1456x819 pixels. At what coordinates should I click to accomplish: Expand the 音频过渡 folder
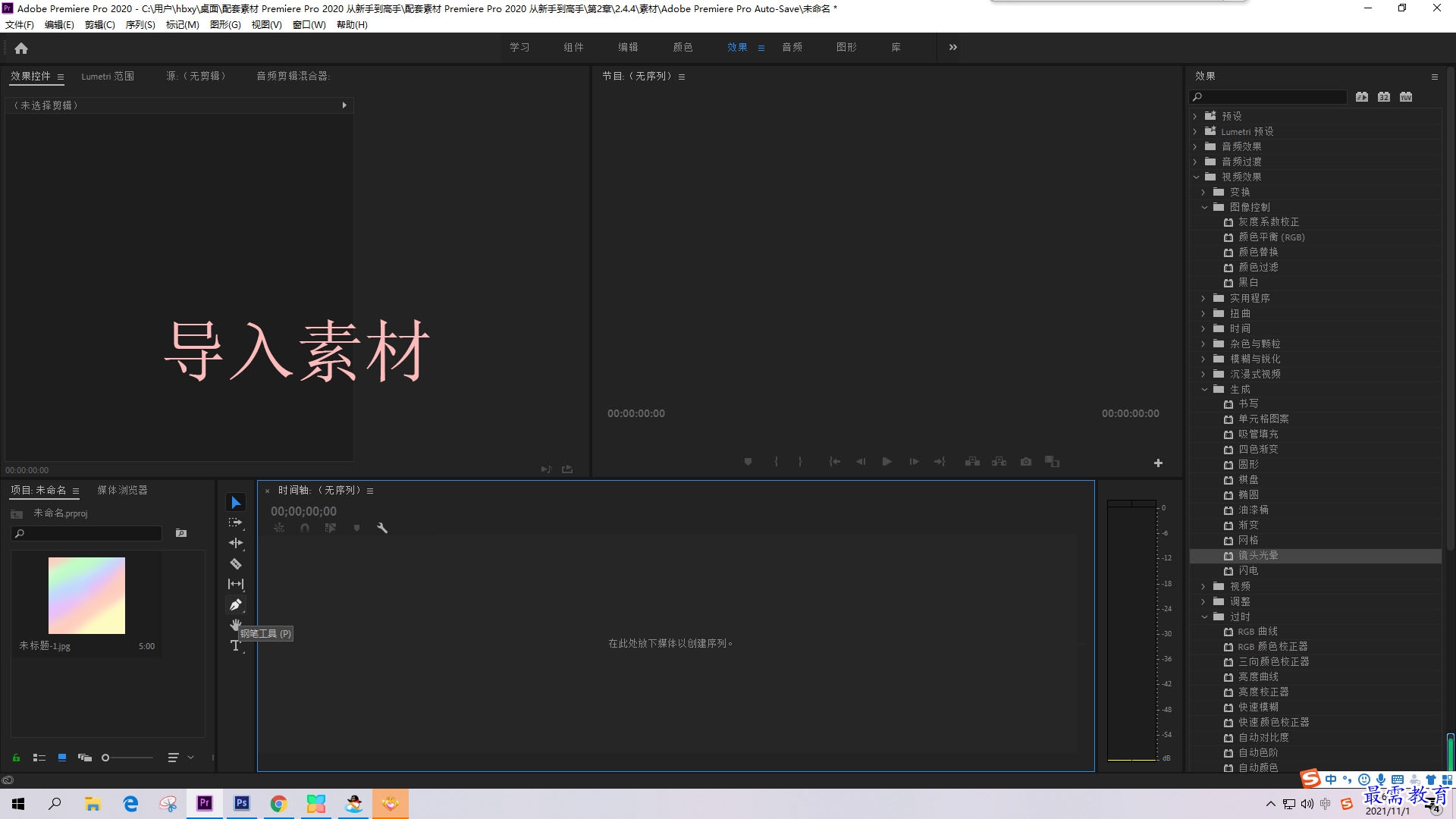click(x=1195, y=162)
